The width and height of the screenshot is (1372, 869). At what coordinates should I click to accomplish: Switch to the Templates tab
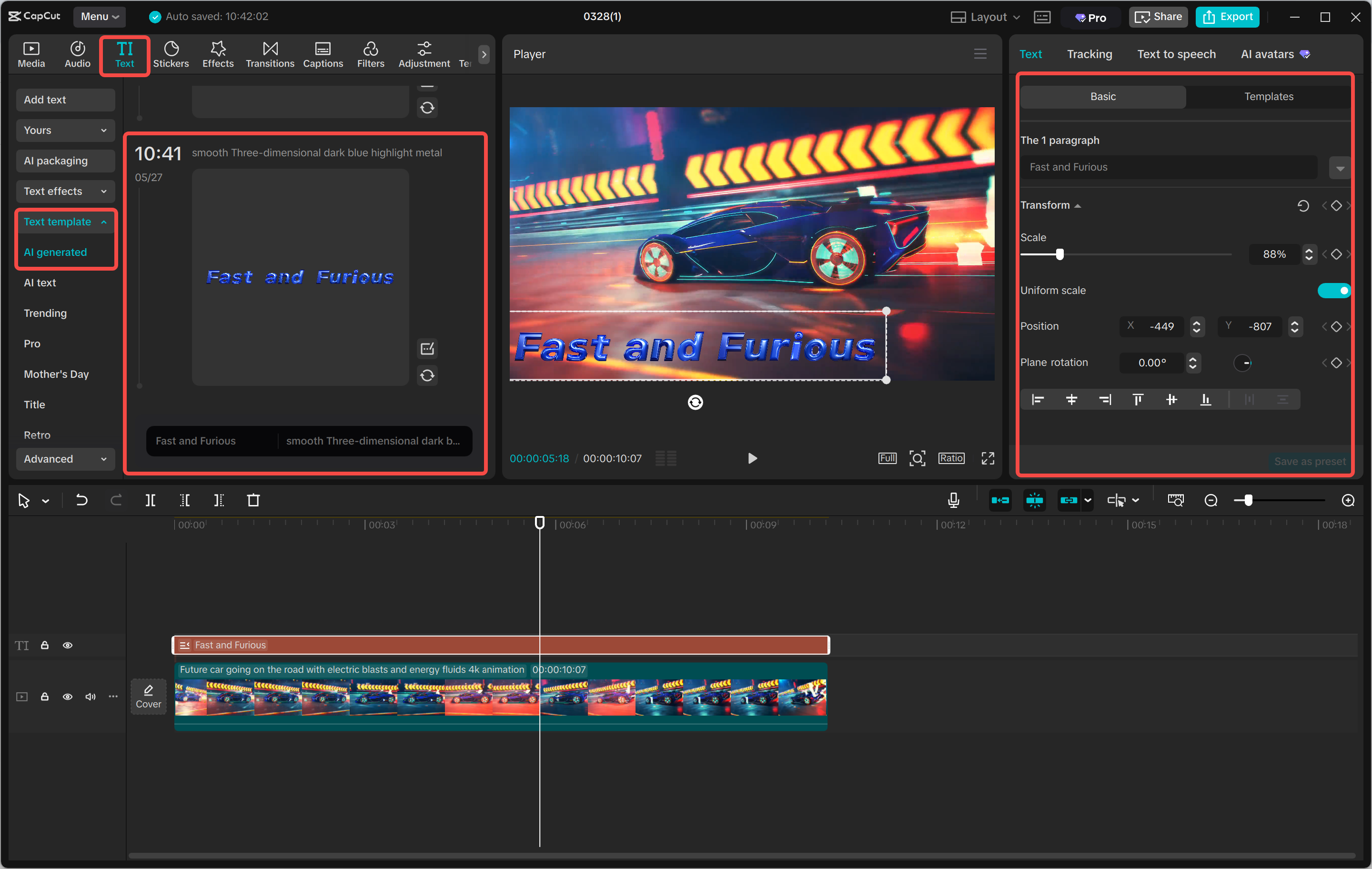coord(1268,96)
